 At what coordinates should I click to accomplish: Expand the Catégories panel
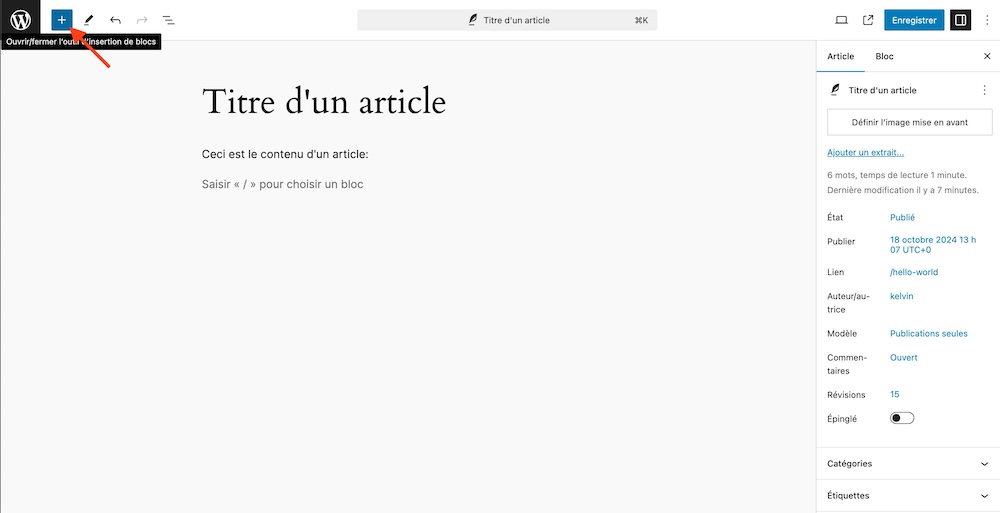click(908, 464)
